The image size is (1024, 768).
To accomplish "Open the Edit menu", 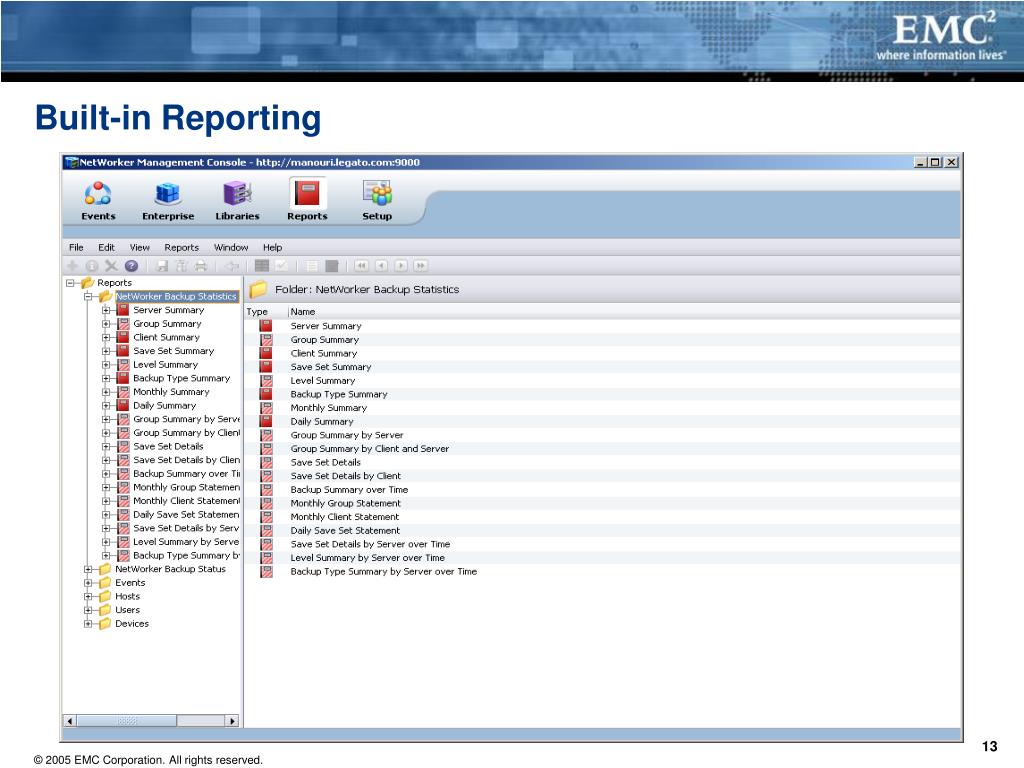I will click(106, 248).
